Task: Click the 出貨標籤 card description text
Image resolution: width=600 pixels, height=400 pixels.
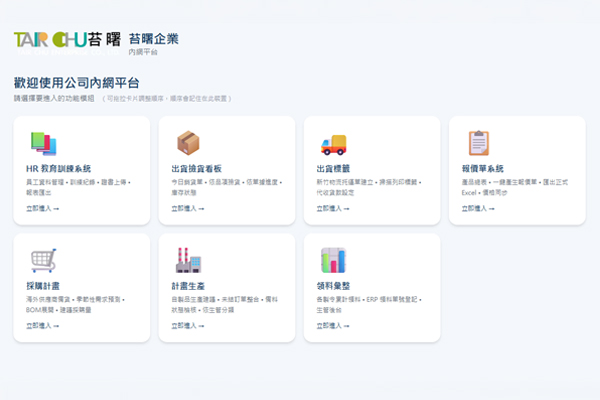Action: click(369, 187)
